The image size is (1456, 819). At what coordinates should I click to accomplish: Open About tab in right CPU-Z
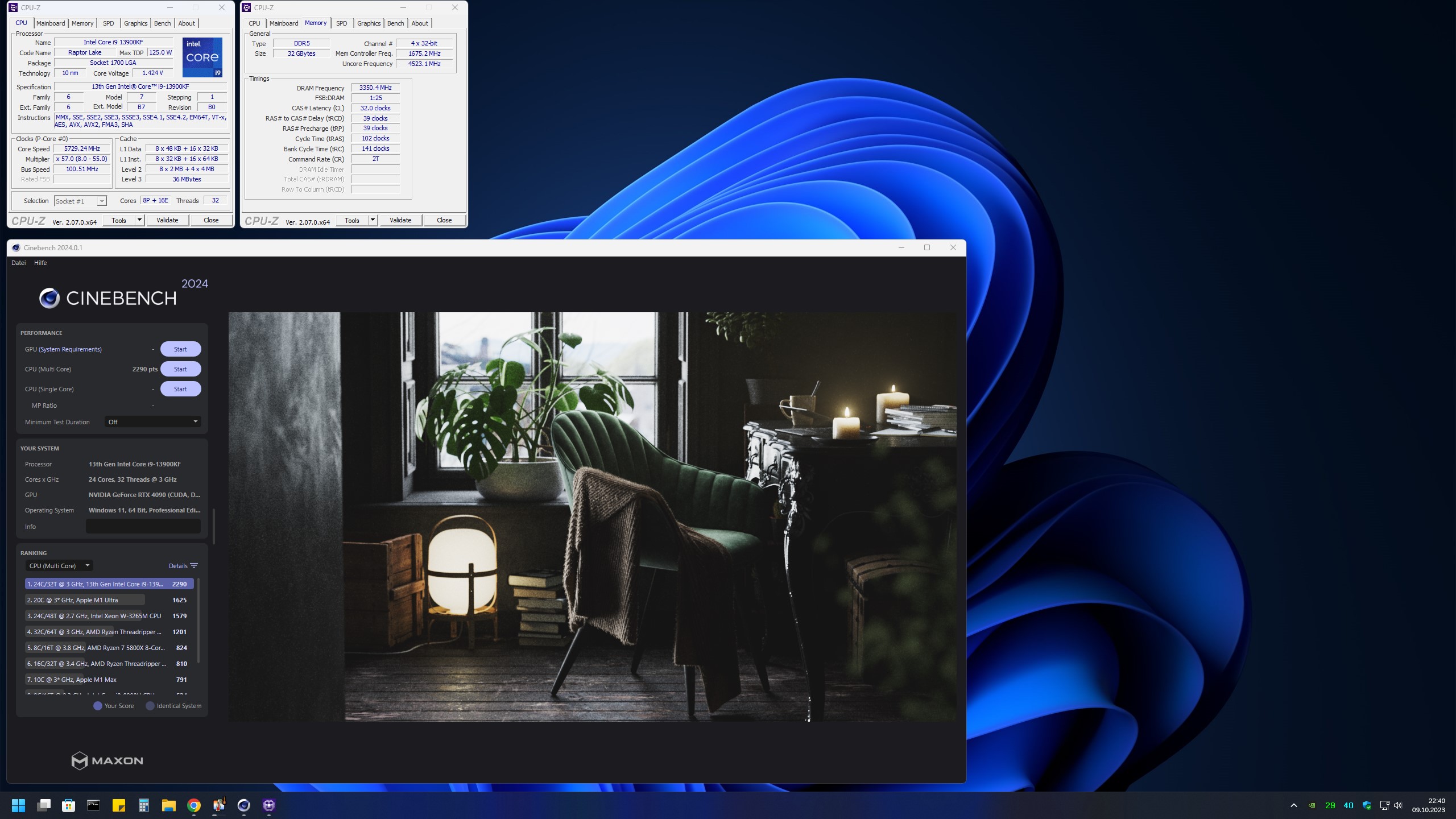pyautogui.click(x=420, y=23)
